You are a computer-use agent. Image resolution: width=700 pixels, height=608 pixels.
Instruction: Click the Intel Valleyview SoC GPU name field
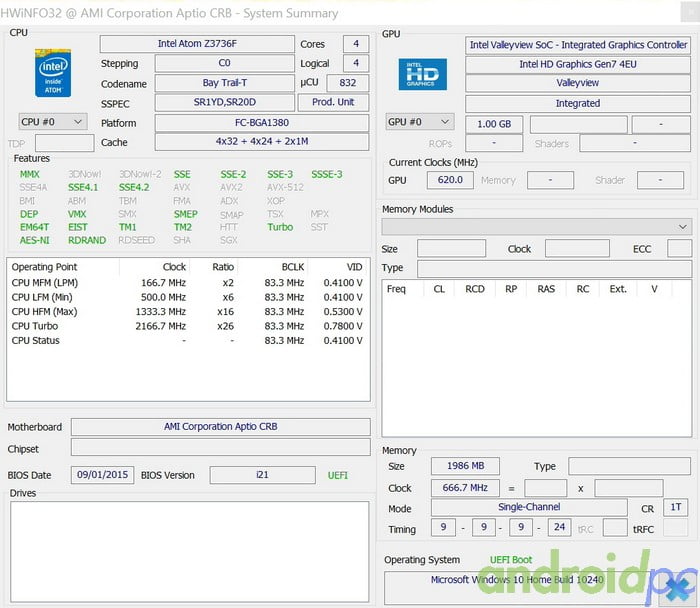tap(578, 45)
